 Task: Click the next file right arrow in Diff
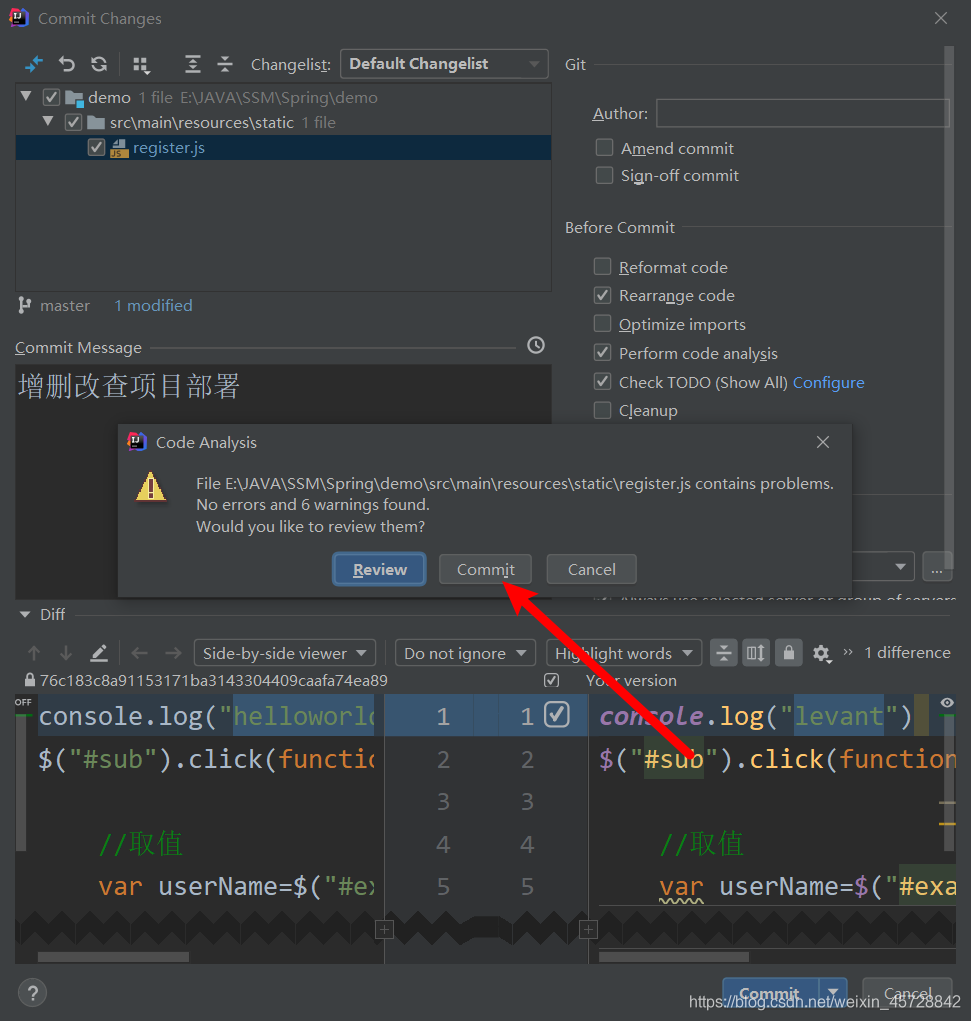point(173,652)
